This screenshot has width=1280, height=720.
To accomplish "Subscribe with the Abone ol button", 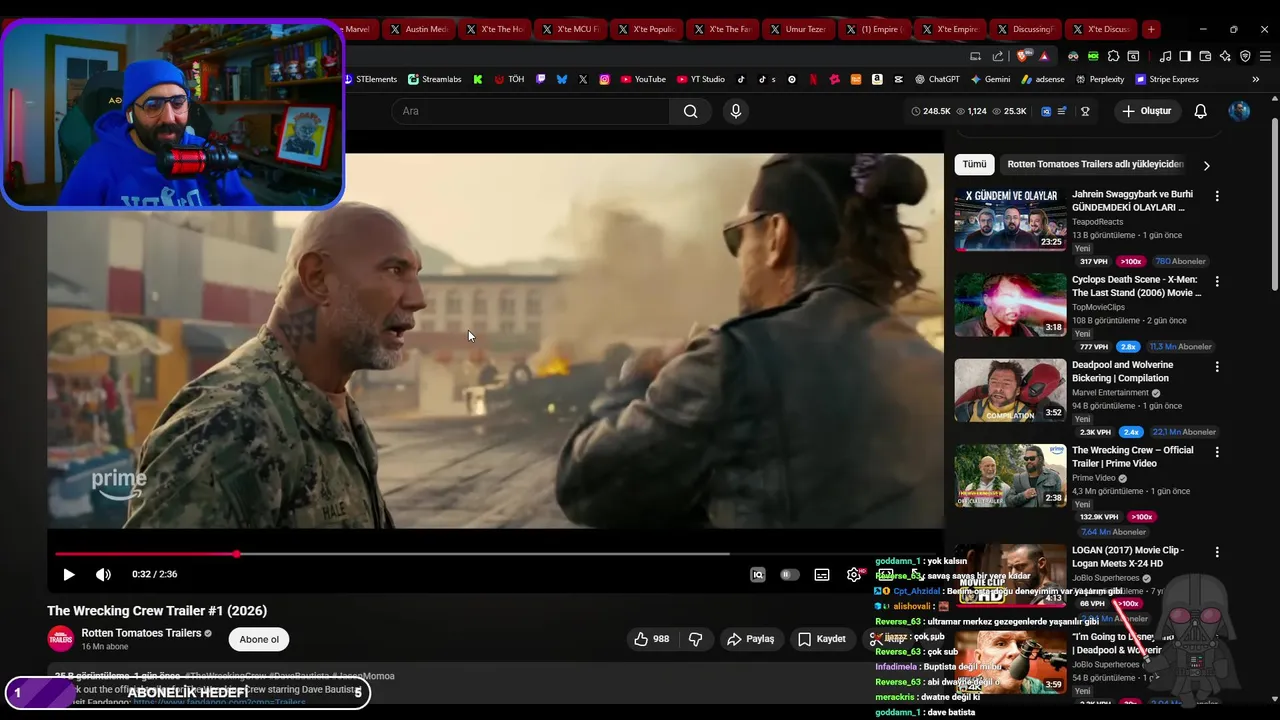I will click(x=259, y=640).
